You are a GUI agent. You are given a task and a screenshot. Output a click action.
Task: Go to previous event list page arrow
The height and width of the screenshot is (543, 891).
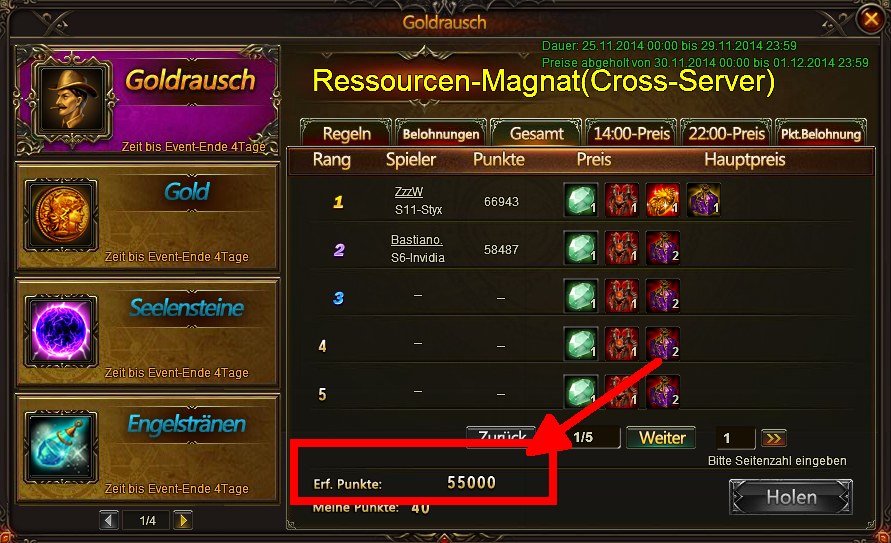109,520
